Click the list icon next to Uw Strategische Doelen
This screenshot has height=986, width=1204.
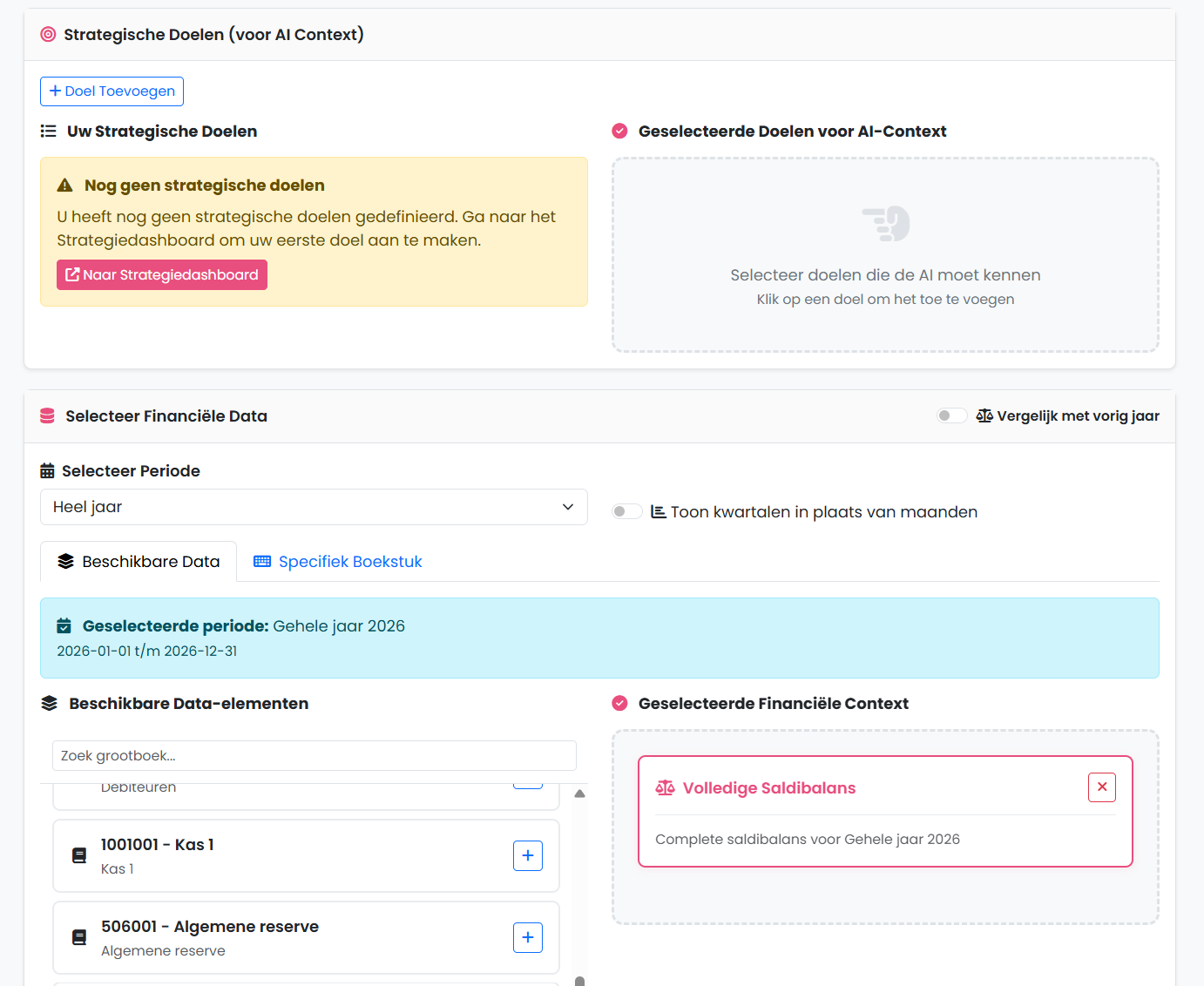pos(49,132)
